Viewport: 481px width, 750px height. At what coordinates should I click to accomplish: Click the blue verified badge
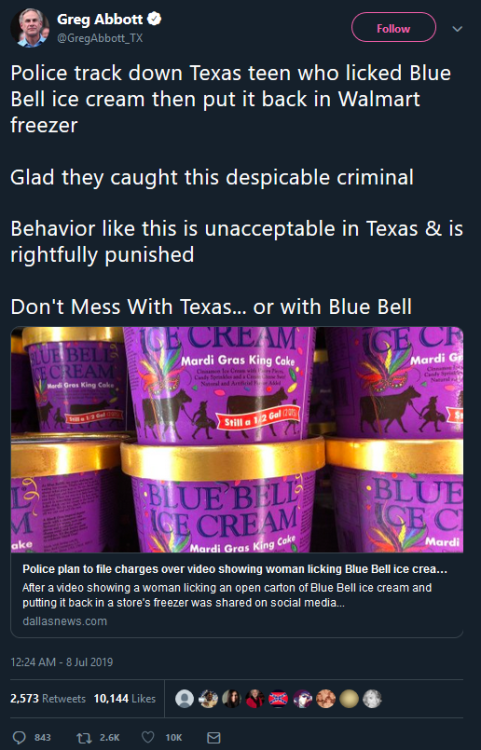pos(154,19)
